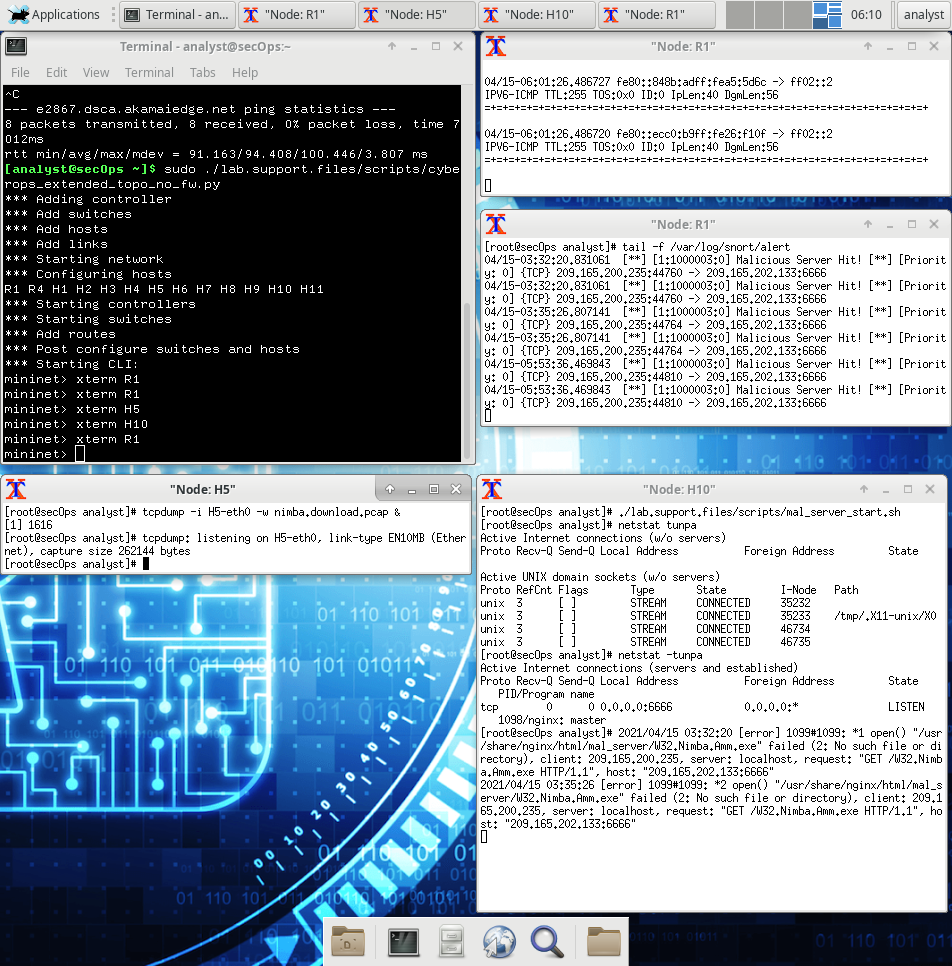Open the web browser globe icon in dock

pos(499,941)
